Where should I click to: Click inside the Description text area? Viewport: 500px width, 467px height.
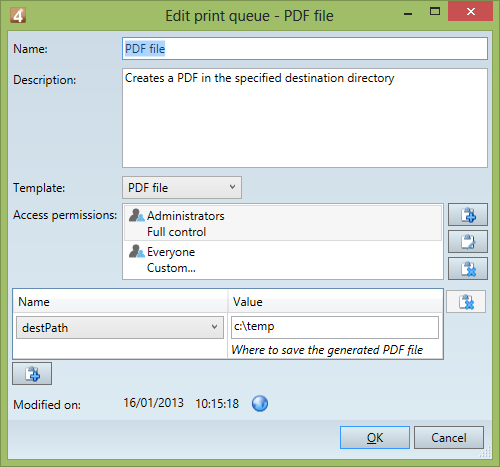tap(305, 118)
